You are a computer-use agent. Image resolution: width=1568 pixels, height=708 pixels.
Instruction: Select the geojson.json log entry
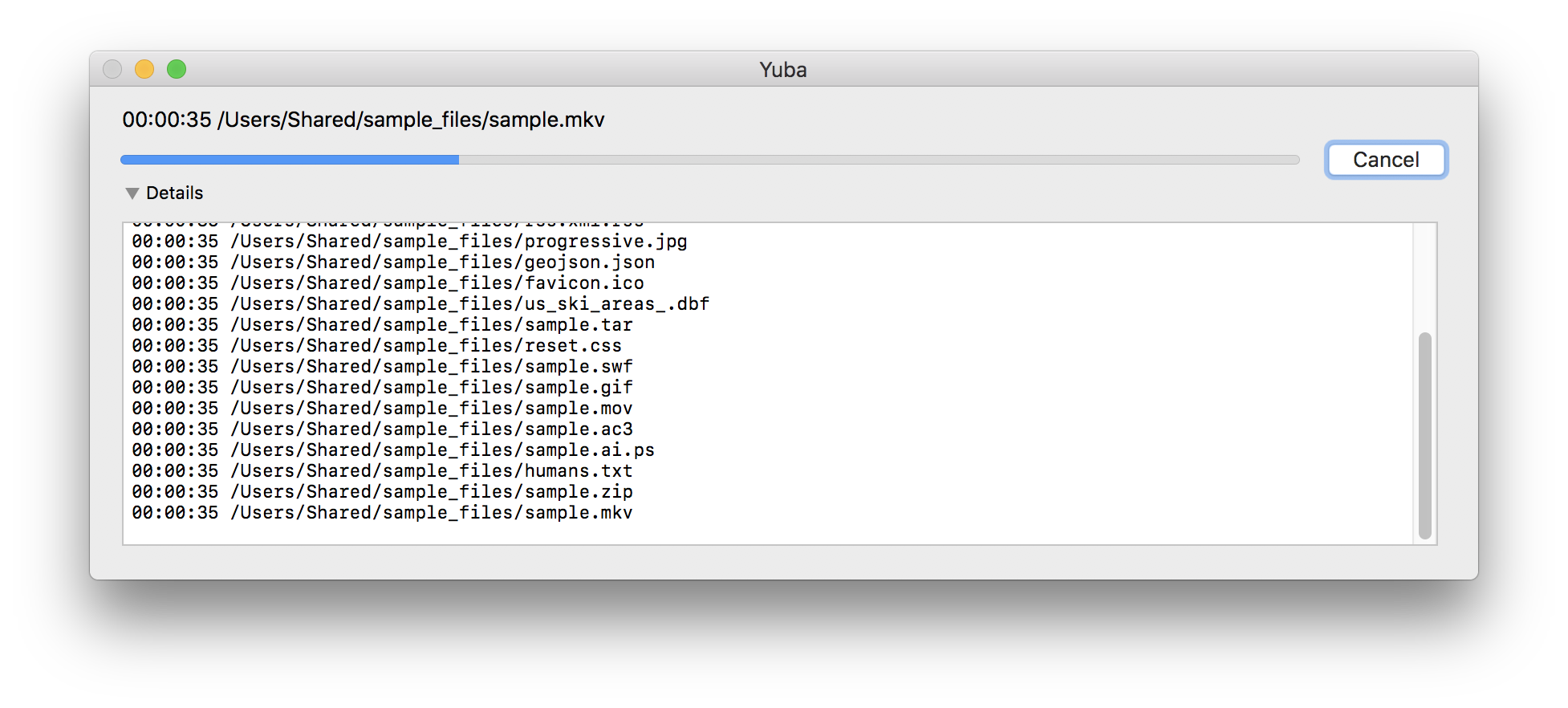393,262
